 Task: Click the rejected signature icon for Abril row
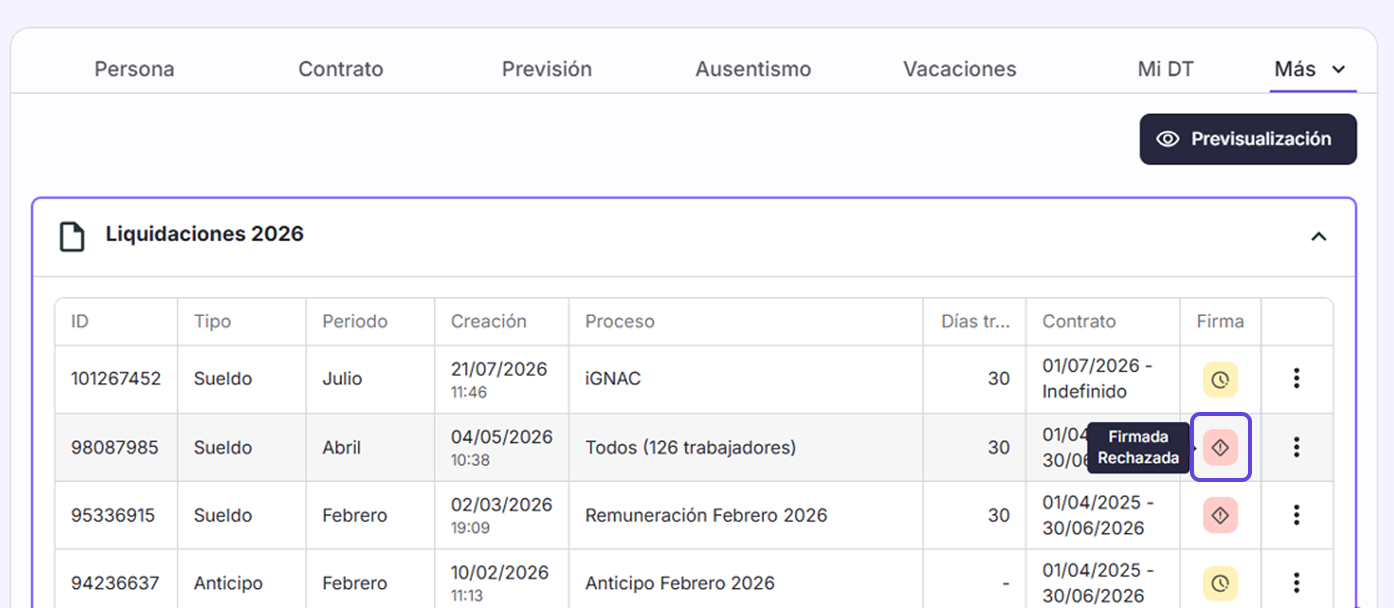(x=1220, y=448)
